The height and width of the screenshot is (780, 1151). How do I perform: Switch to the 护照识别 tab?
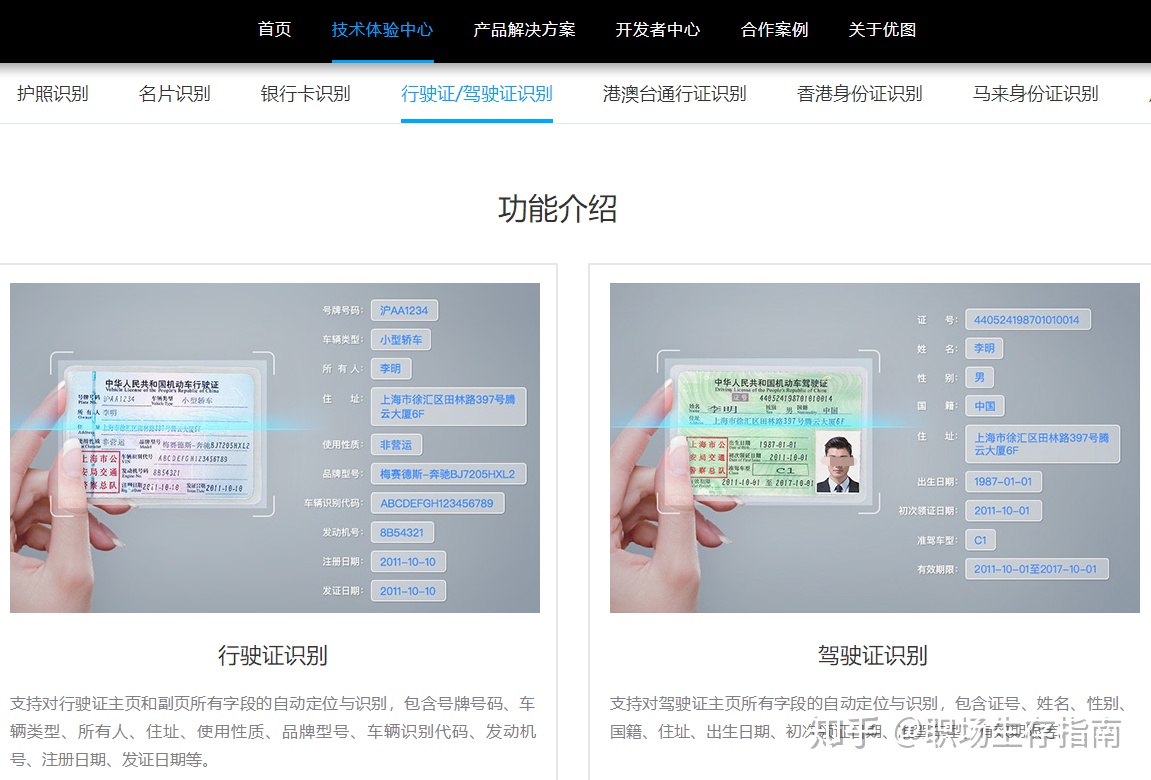pos(53,94)
